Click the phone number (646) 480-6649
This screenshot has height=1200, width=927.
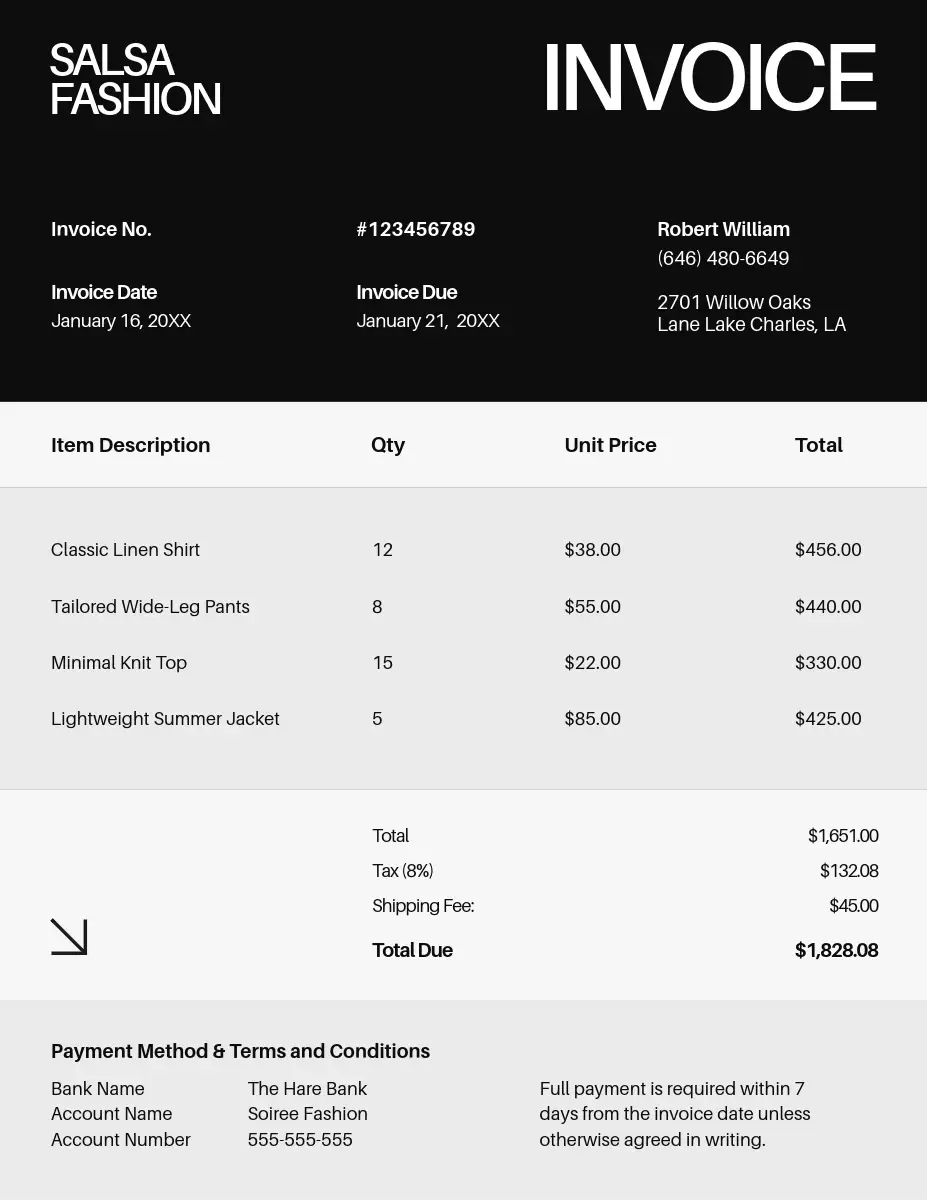(x=723, y=259)
